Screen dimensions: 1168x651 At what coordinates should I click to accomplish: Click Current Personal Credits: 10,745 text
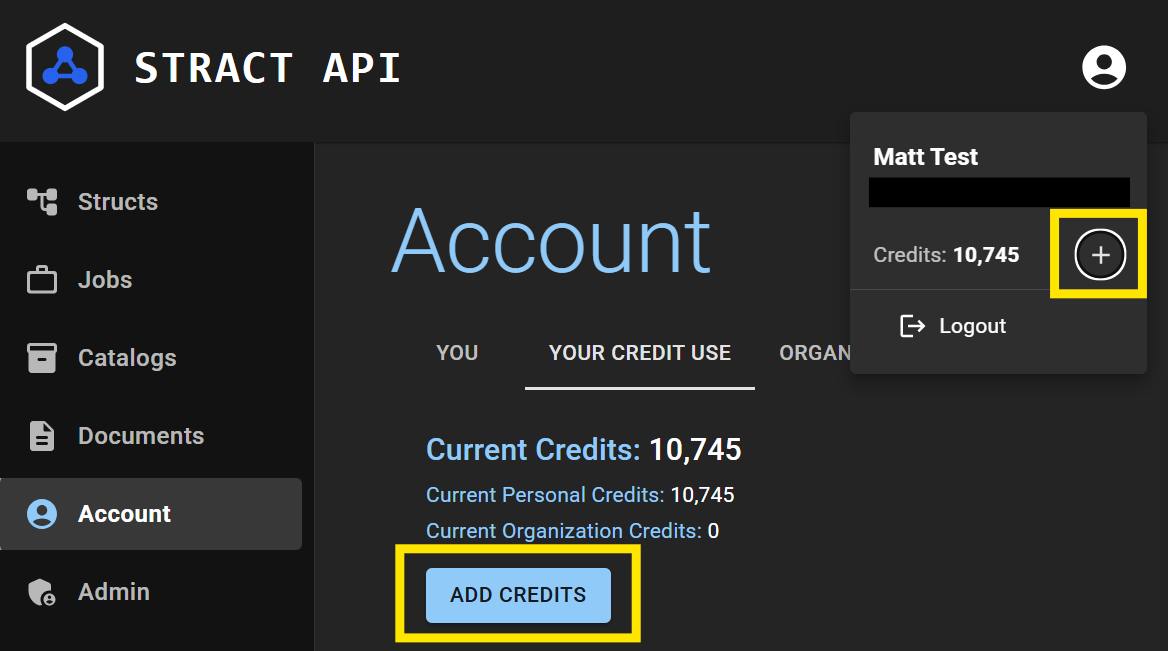click(x=580, y=495)
